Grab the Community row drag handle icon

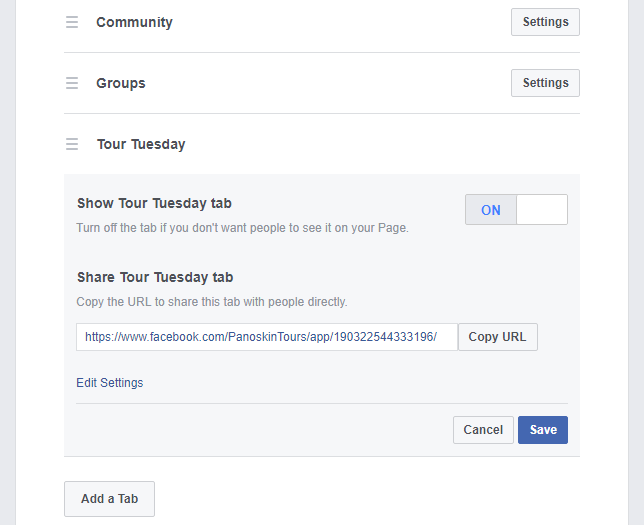click(72, 22)
